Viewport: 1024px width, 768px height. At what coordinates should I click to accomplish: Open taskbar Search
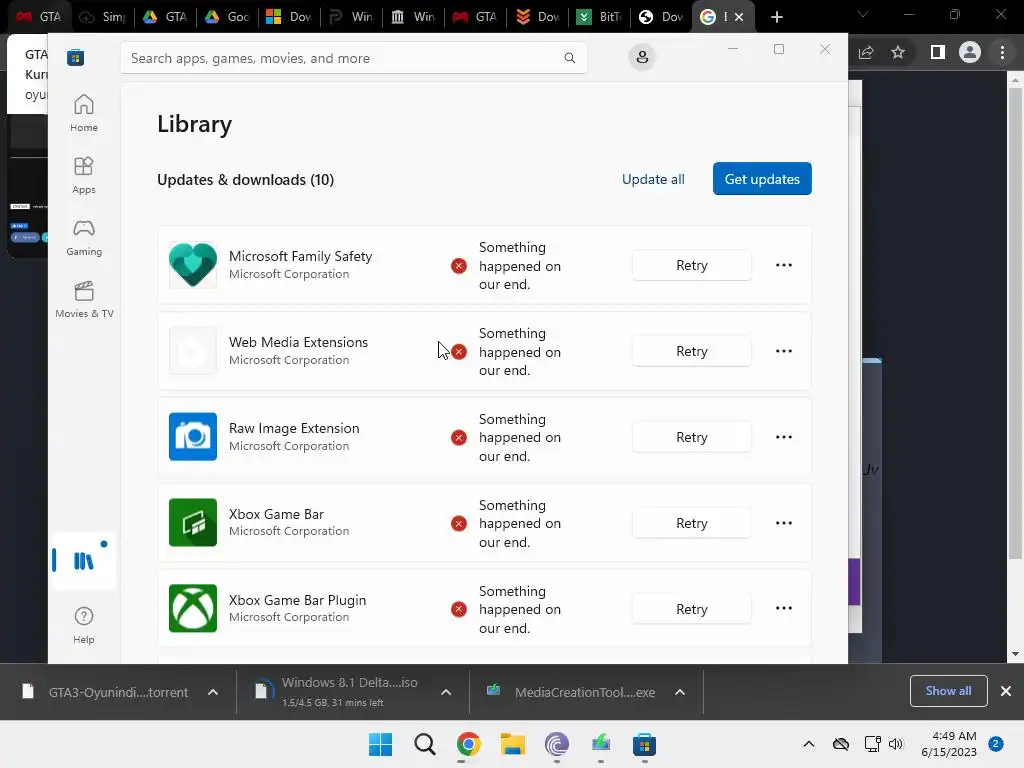click(x=424, y=744)
